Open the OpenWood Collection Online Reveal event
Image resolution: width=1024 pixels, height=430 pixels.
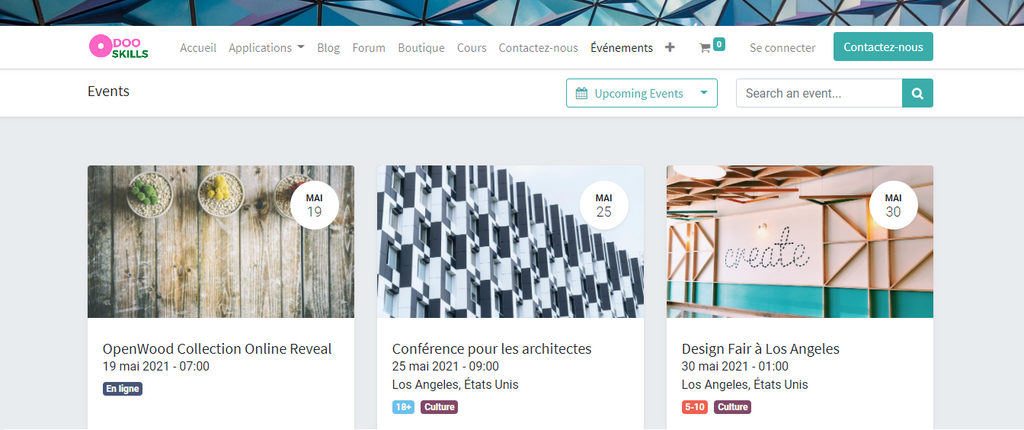(x=217, y=349)
